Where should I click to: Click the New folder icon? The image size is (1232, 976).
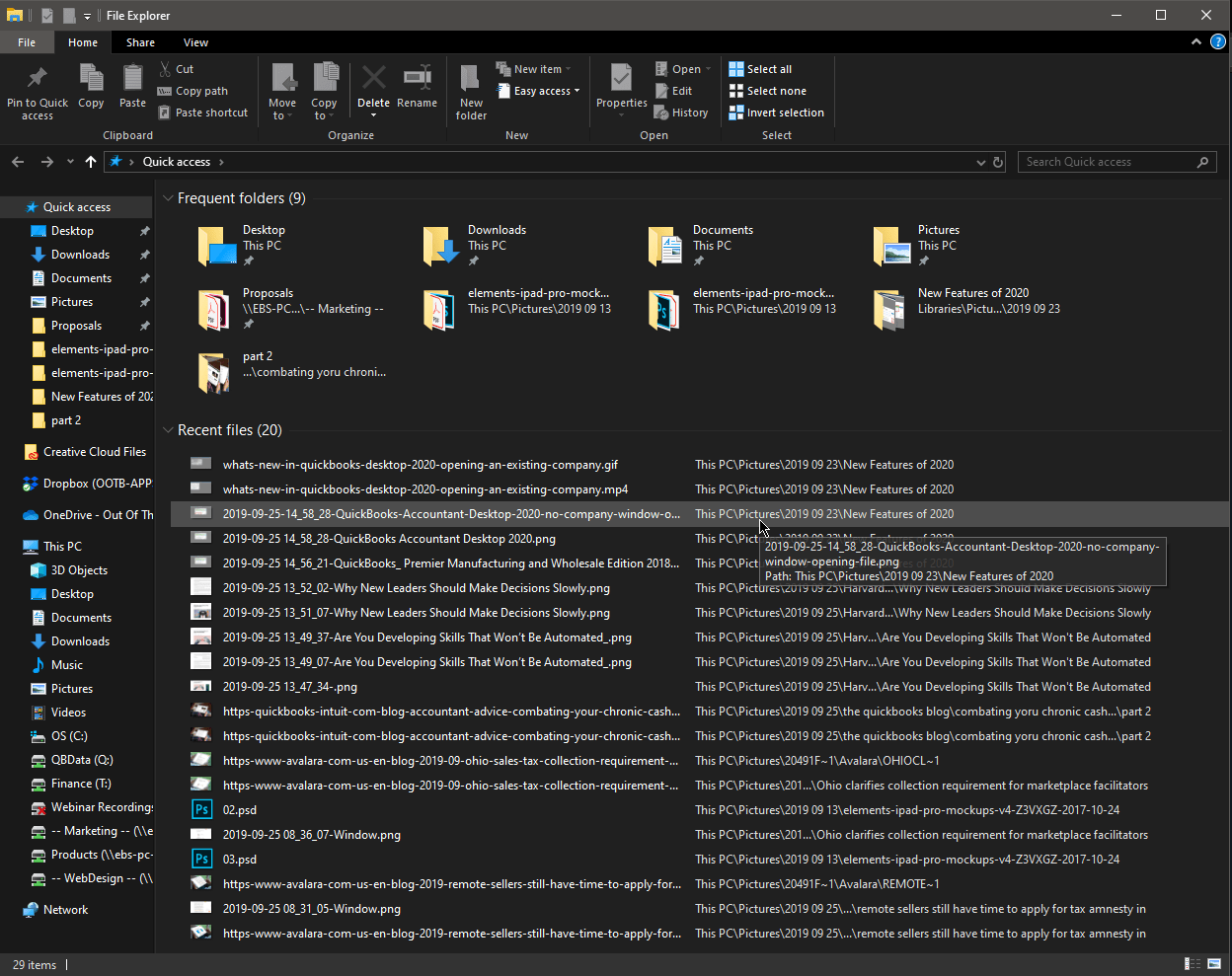[x=471, y=78]
